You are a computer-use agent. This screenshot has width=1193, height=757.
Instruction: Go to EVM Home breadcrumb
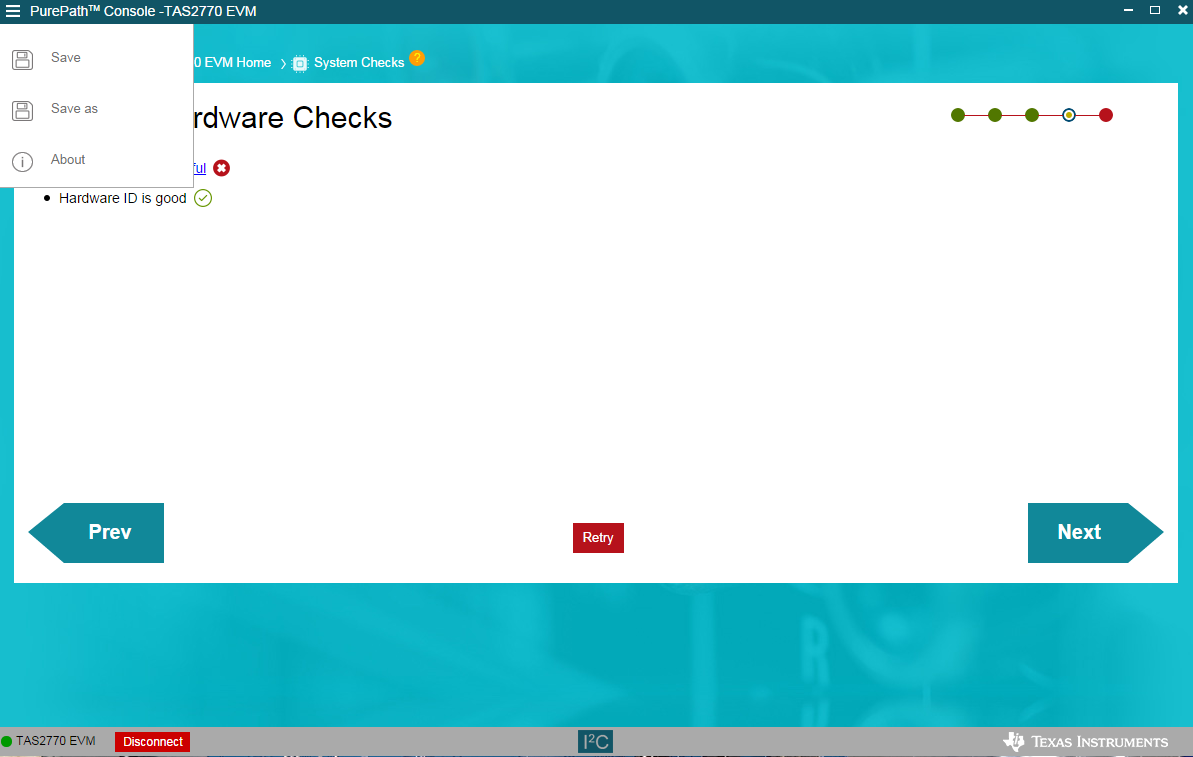pyautogui.click(x=232, y=62)
